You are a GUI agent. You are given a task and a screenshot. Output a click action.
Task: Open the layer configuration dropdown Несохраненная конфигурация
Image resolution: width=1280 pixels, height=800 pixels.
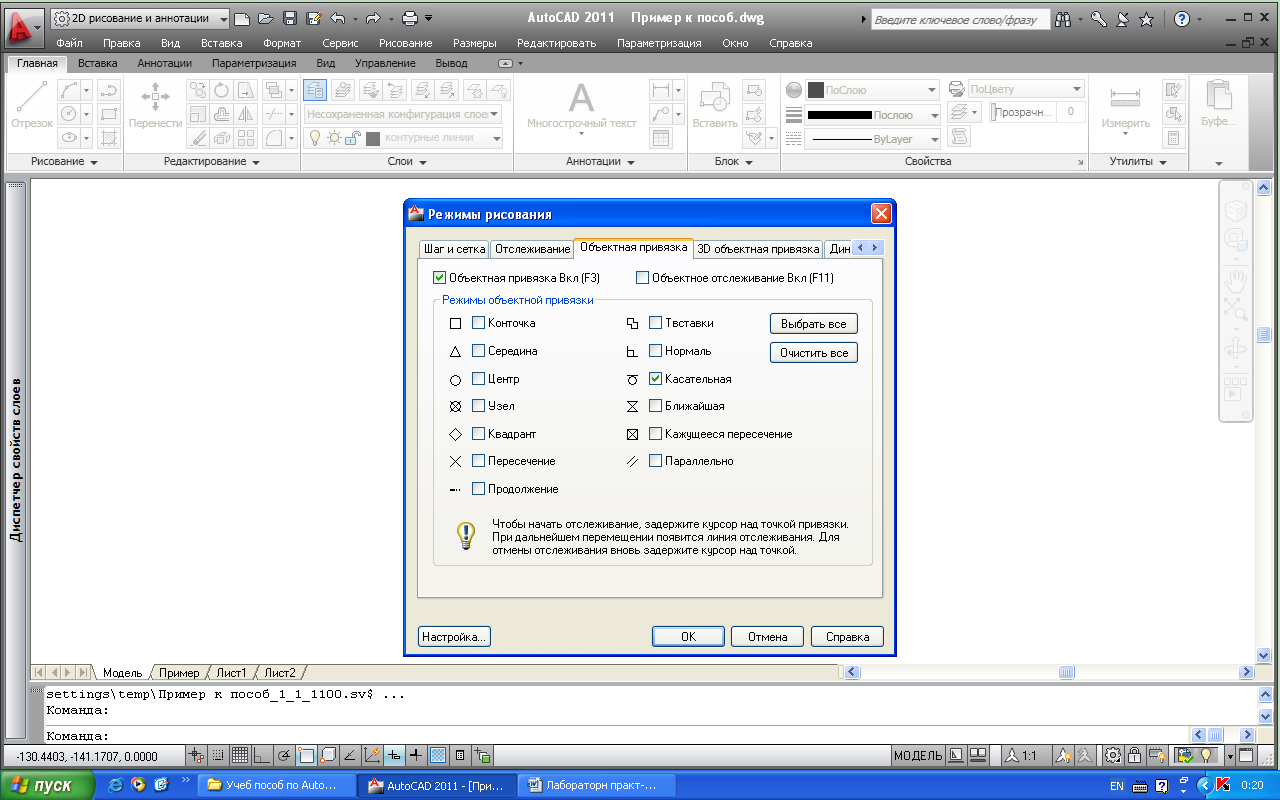(404, 114)
